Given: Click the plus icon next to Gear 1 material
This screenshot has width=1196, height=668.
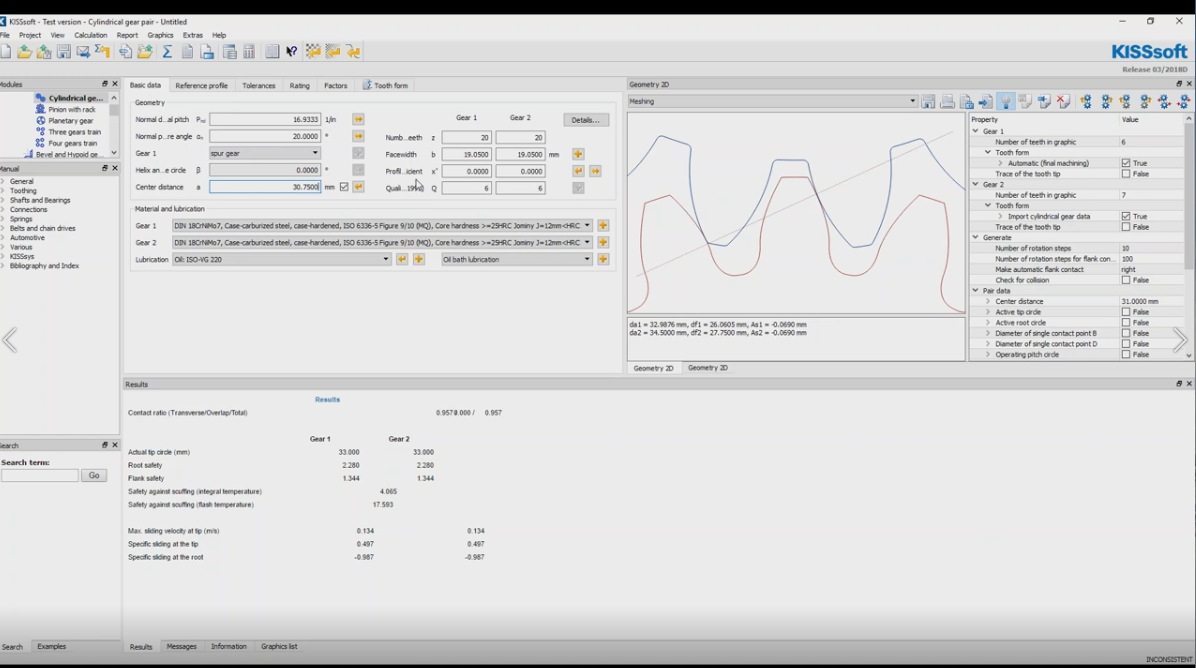Looking at the screenshot, I should point(603,226).
